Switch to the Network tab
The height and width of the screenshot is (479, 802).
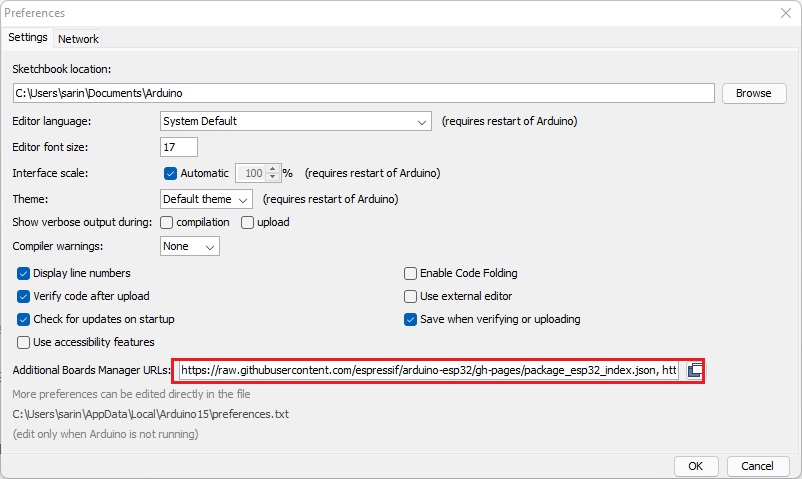tap(78, 39)
